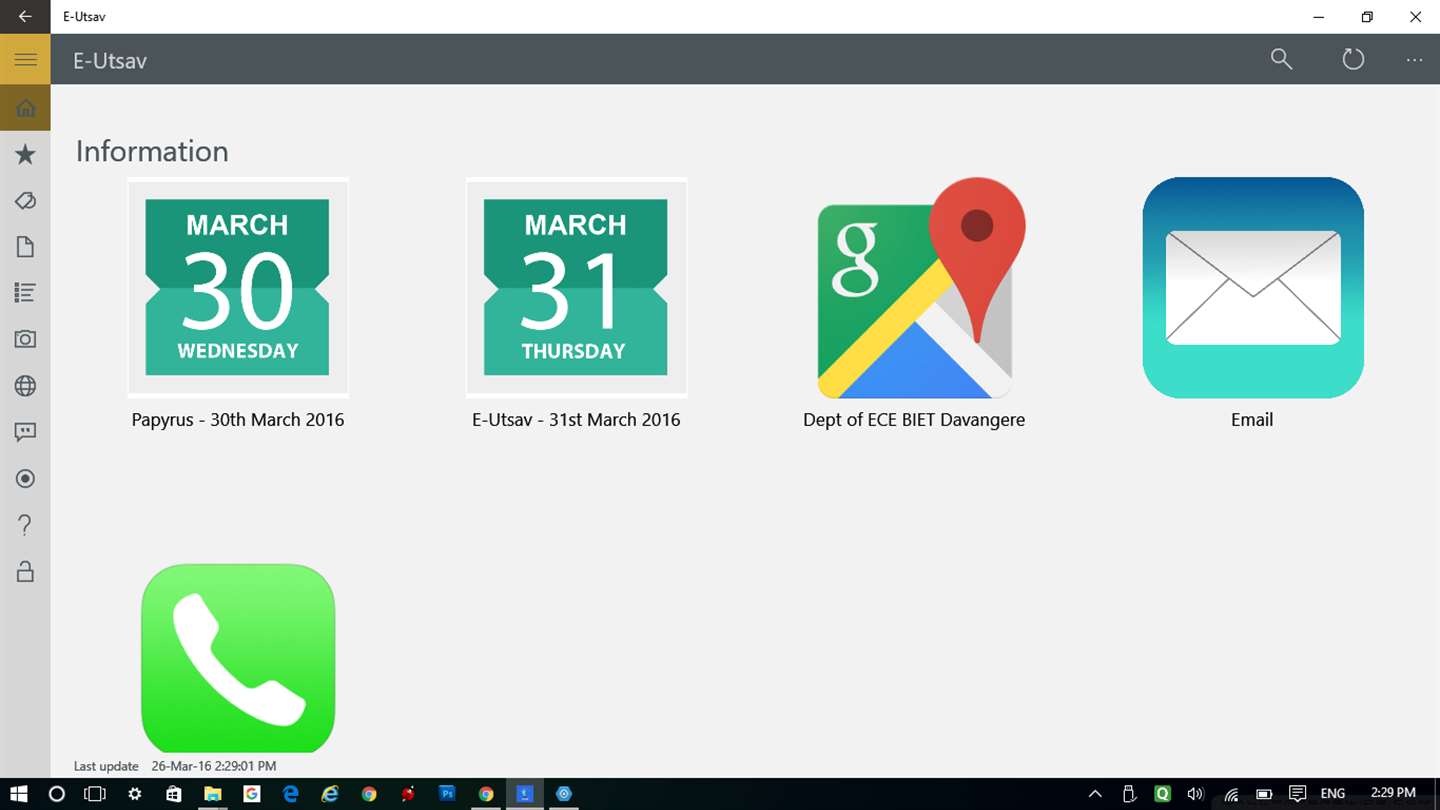Select the globe web icon in sidebar
The image size is (1440, 810).
(25, 386)
